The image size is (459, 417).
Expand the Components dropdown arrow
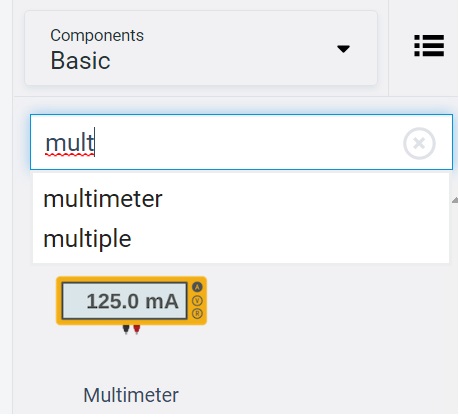tap(343, 49)
